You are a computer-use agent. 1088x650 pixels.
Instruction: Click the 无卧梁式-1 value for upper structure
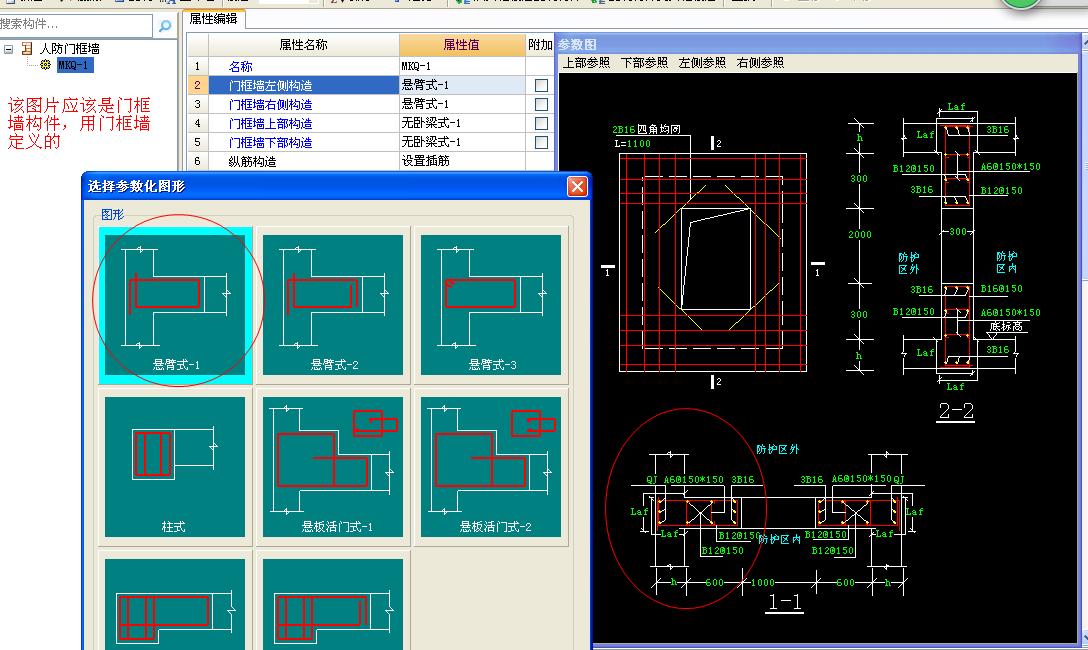(x=462, y=123)
